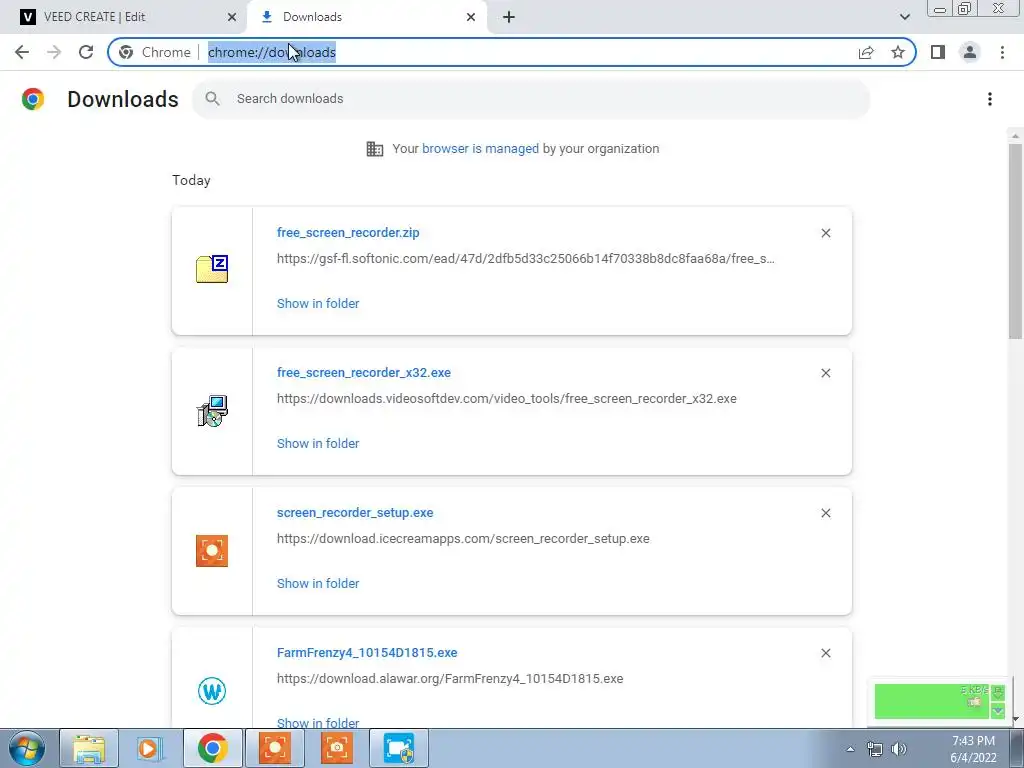Click the network status tray icon

click(874, 749)
